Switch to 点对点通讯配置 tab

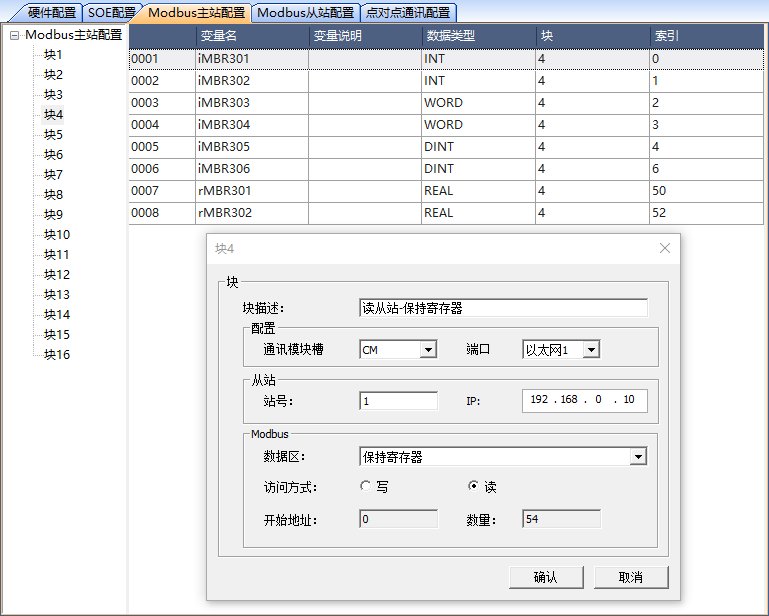(408, 13)
